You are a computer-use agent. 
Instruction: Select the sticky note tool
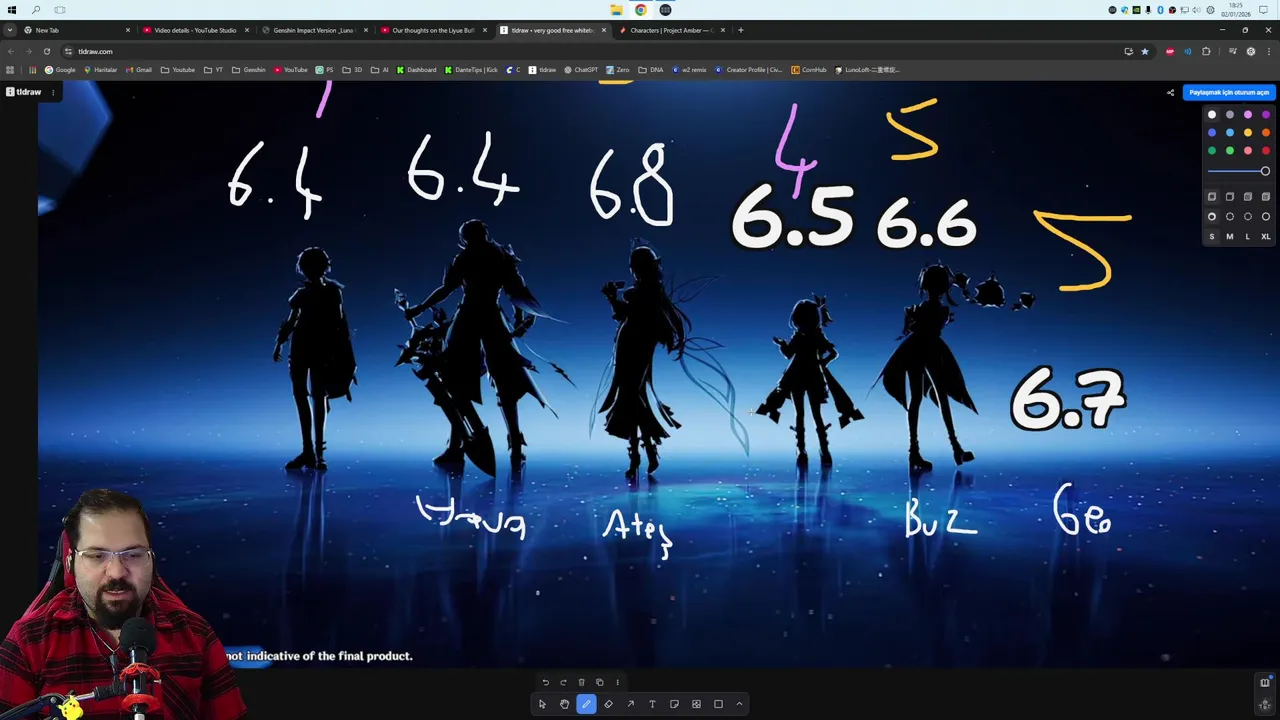(x=674, y=704)
